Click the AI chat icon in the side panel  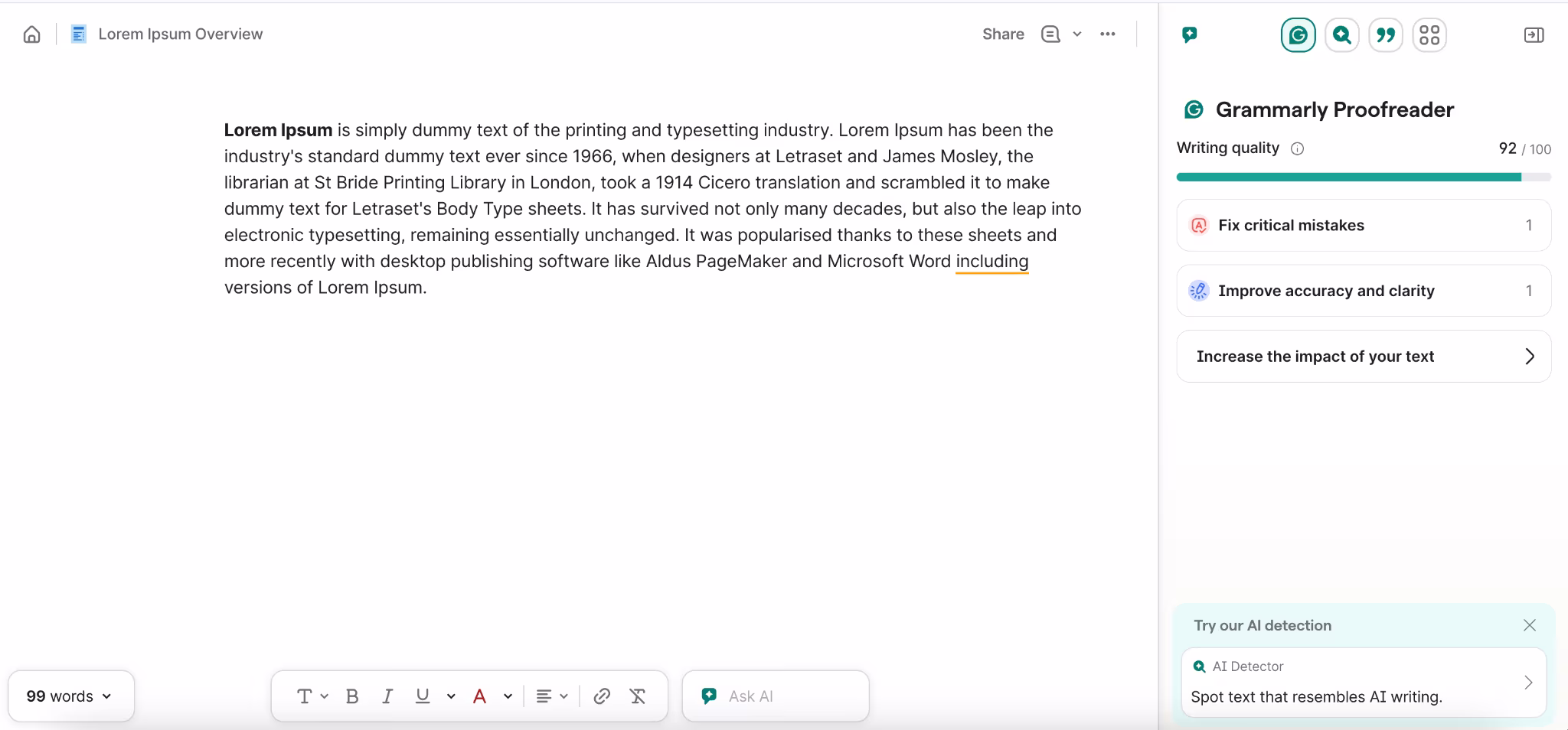[1190, 34]
